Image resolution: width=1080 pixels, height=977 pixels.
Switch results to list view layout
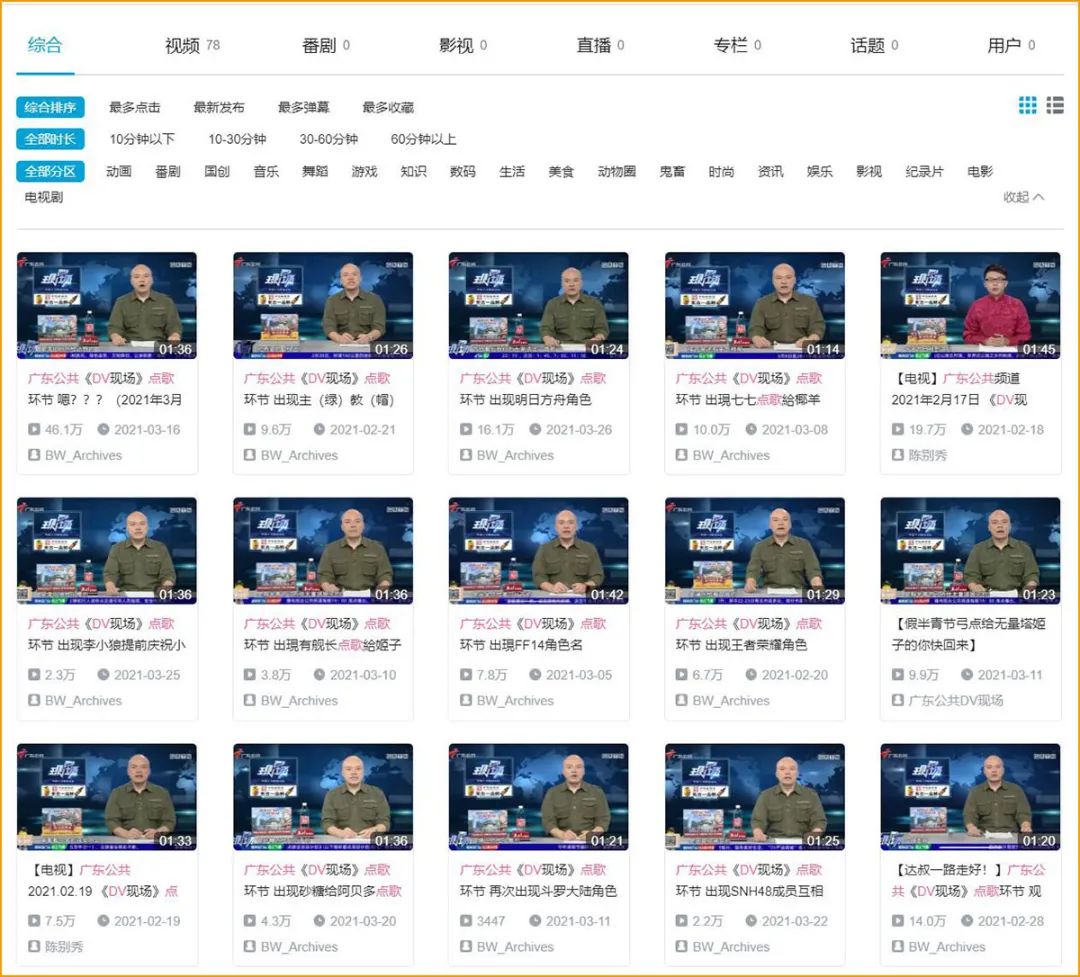point(1055,105)
